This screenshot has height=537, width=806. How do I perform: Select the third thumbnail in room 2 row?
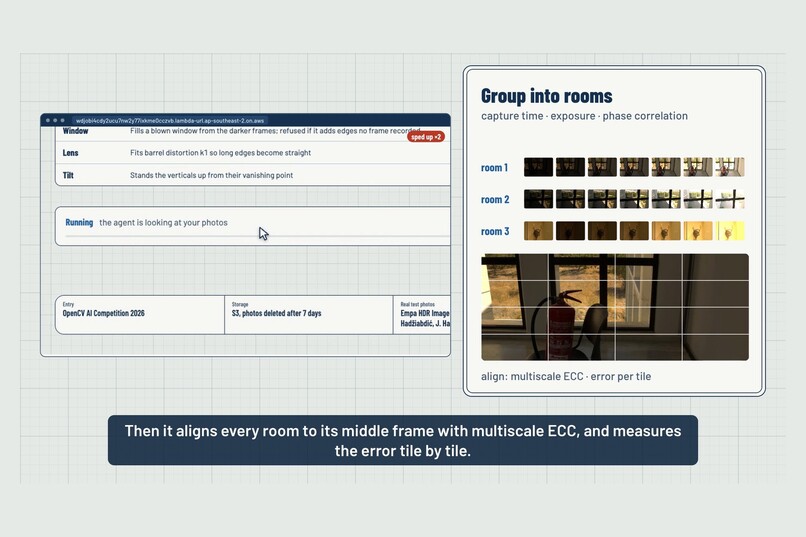tap(602, 199)
